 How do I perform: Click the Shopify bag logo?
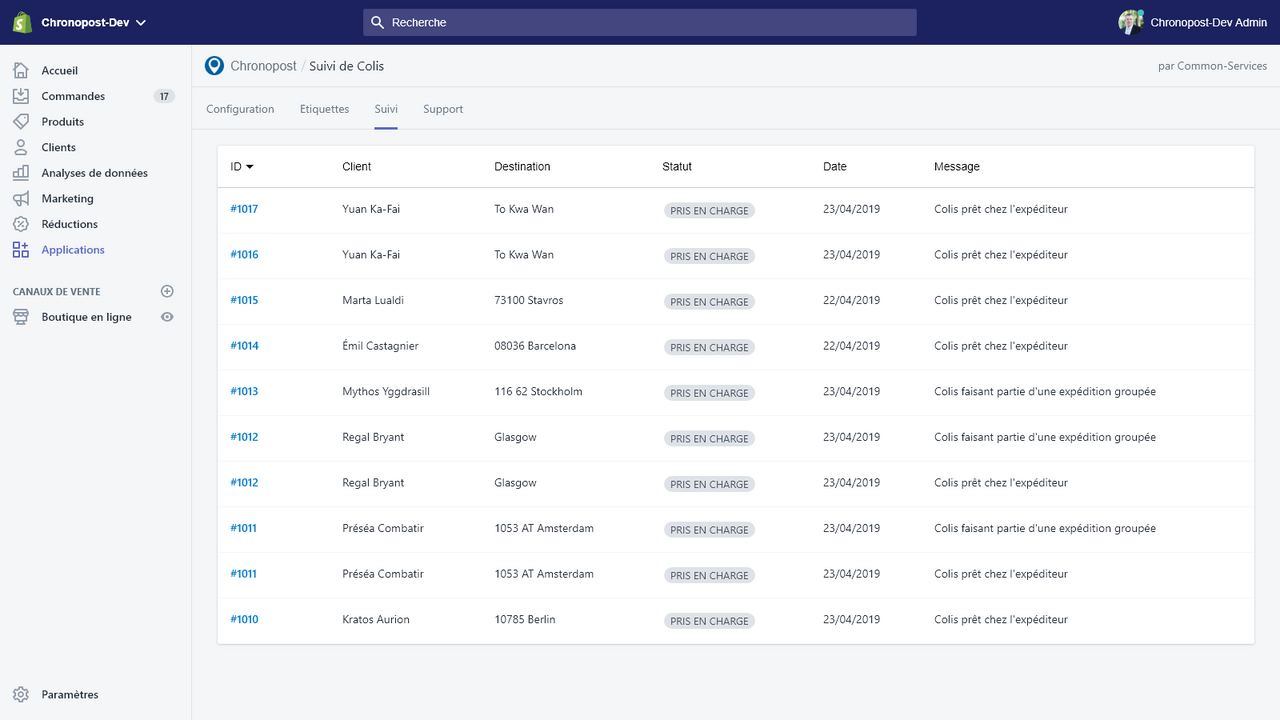pyautogui.click(x=22, y=22)
